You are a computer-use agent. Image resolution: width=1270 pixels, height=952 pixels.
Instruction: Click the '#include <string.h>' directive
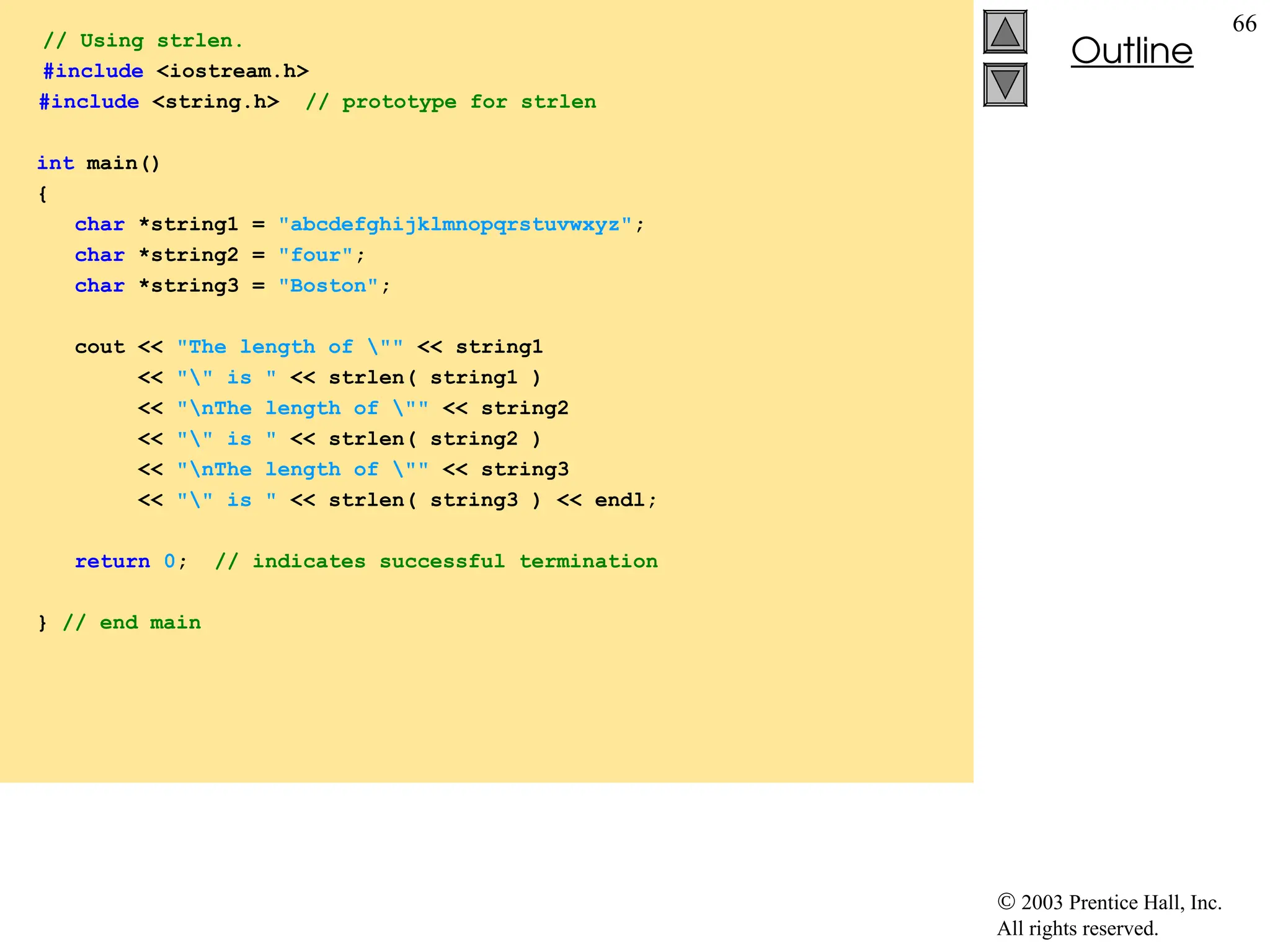159,102
